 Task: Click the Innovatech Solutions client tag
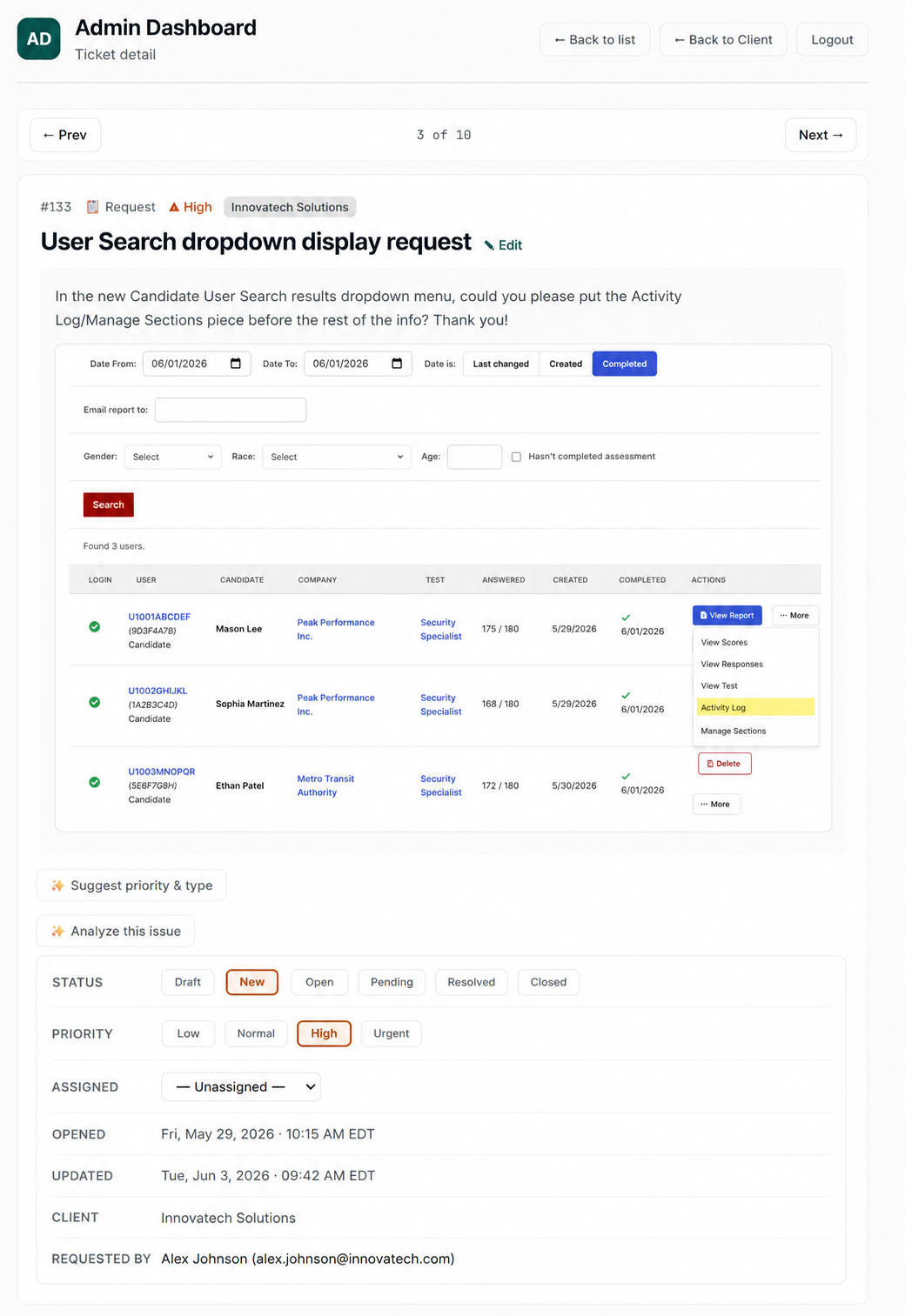[x=290, y=207]
